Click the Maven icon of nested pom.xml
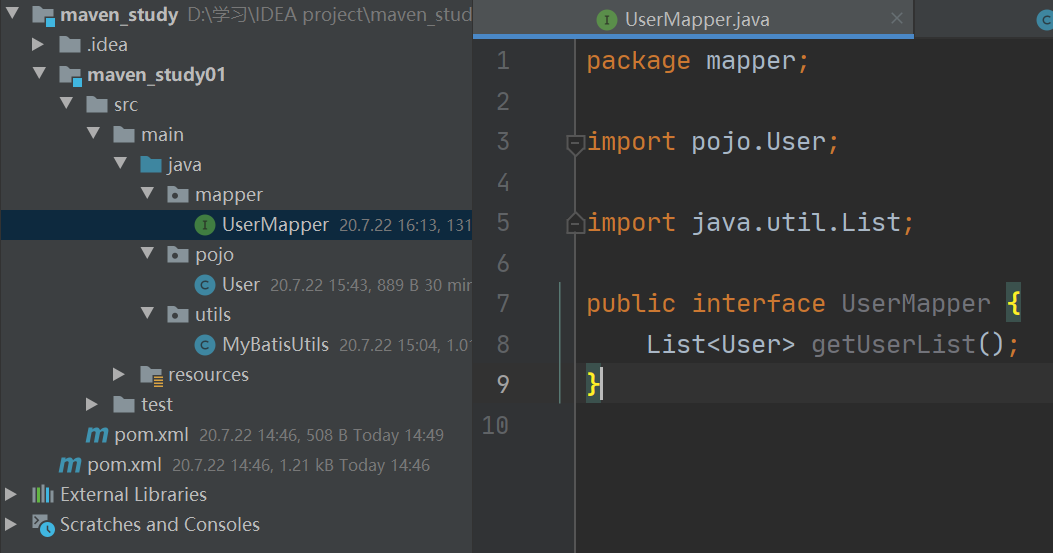Image resolution: width=1053 pixels, height=553 pixels. [97, 435]
